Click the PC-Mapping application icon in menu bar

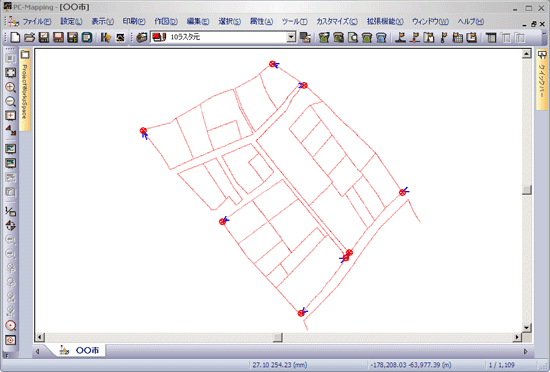pos(13,22)
